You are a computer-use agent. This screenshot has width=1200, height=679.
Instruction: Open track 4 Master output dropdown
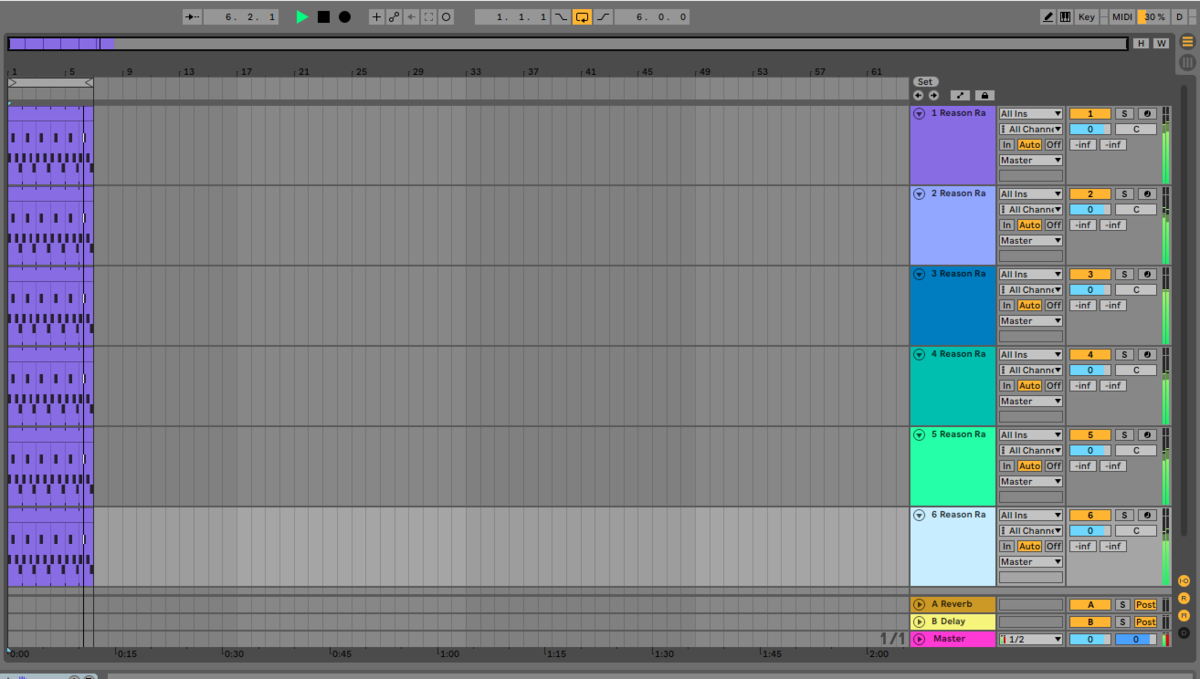(x=1031, y=401)
